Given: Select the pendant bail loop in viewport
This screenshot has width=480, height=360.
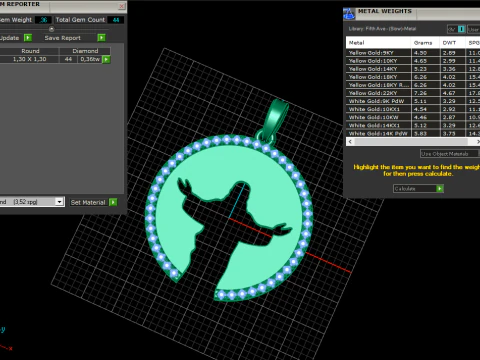Looking at the screenshot, I should [x=275, y=118].
